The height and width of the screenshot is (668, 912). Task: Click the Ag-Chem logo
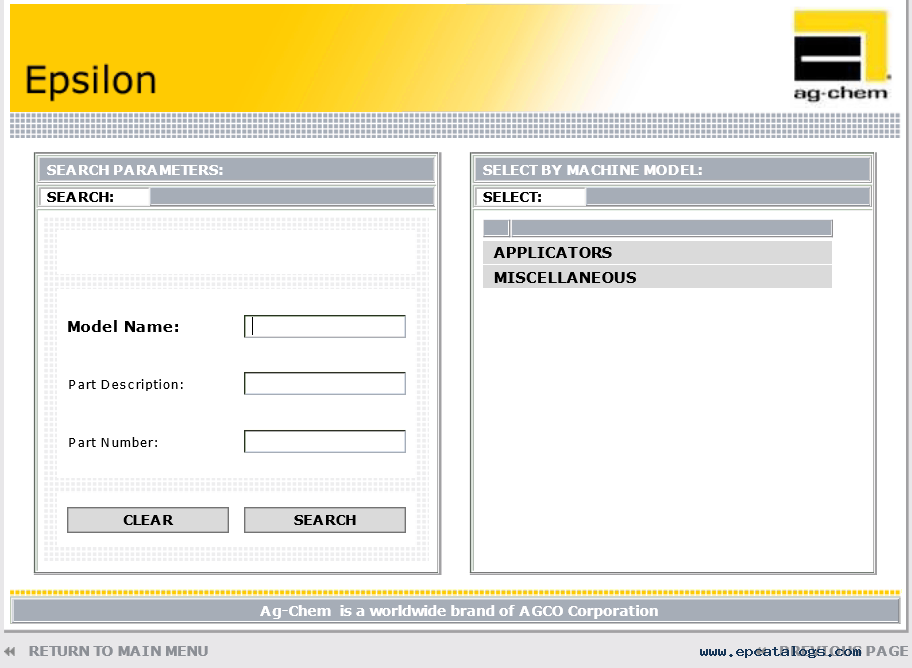click(x=840, y=56)
